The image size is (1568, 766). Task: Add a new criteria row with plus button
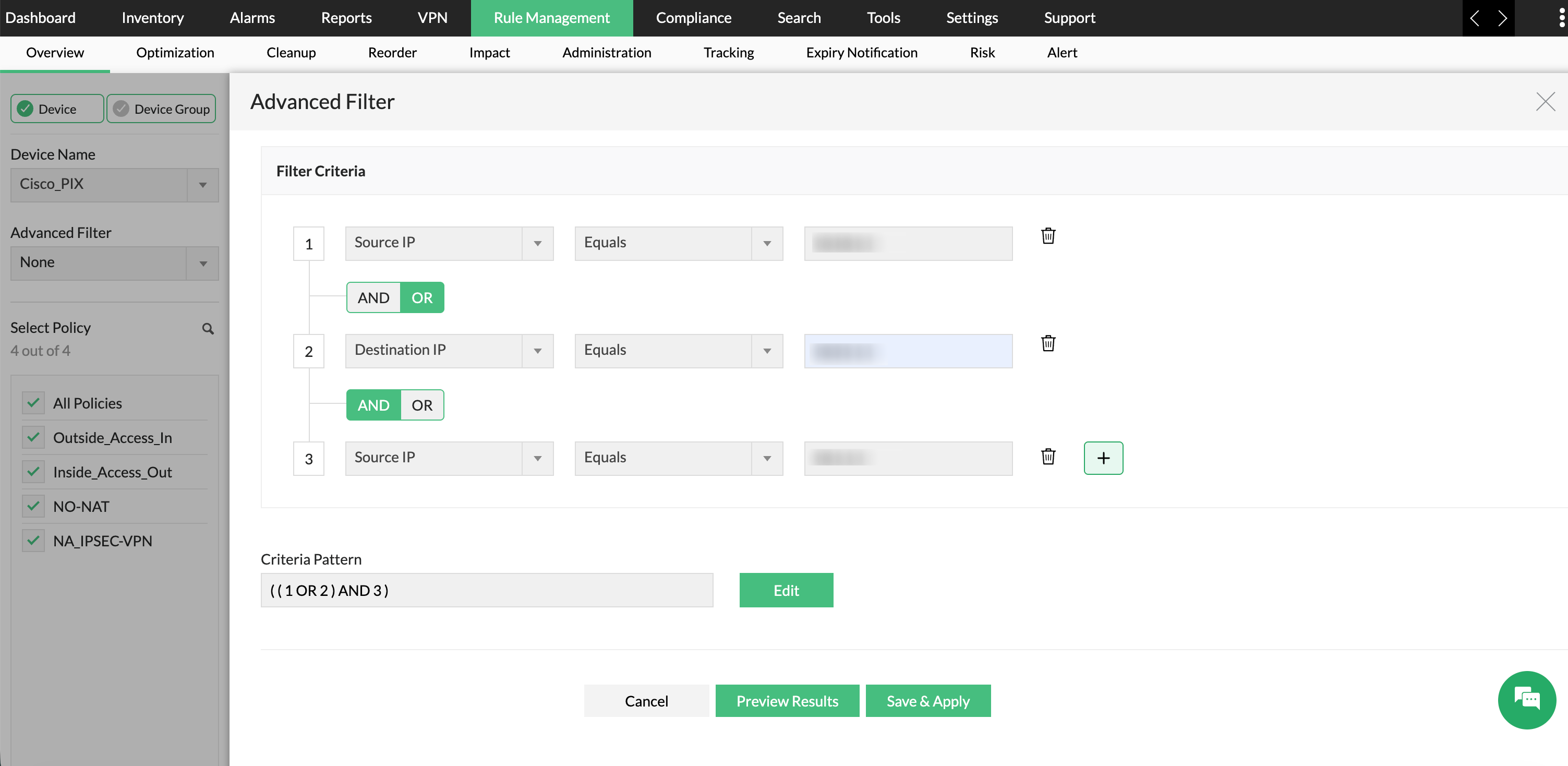(x=1103, y=458)
